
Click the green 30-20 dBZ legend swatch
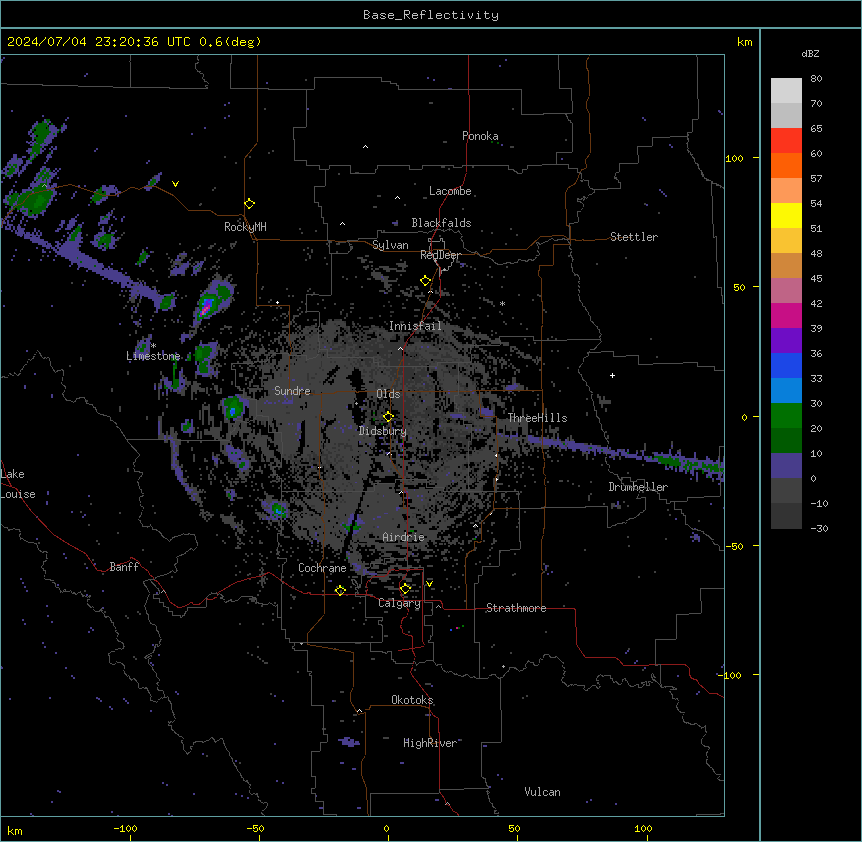tap(786, 416)
